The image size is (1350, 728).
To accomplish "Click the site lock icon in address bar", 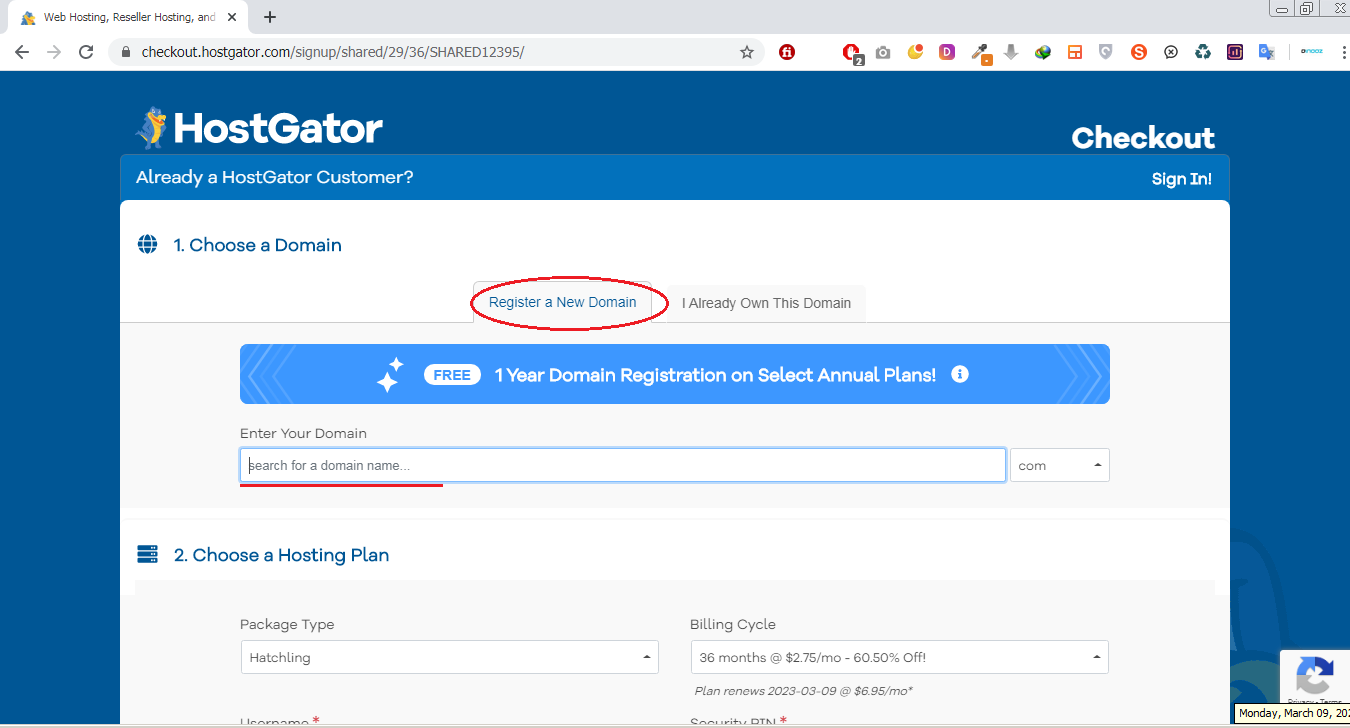I will click(x=125, y=52).
